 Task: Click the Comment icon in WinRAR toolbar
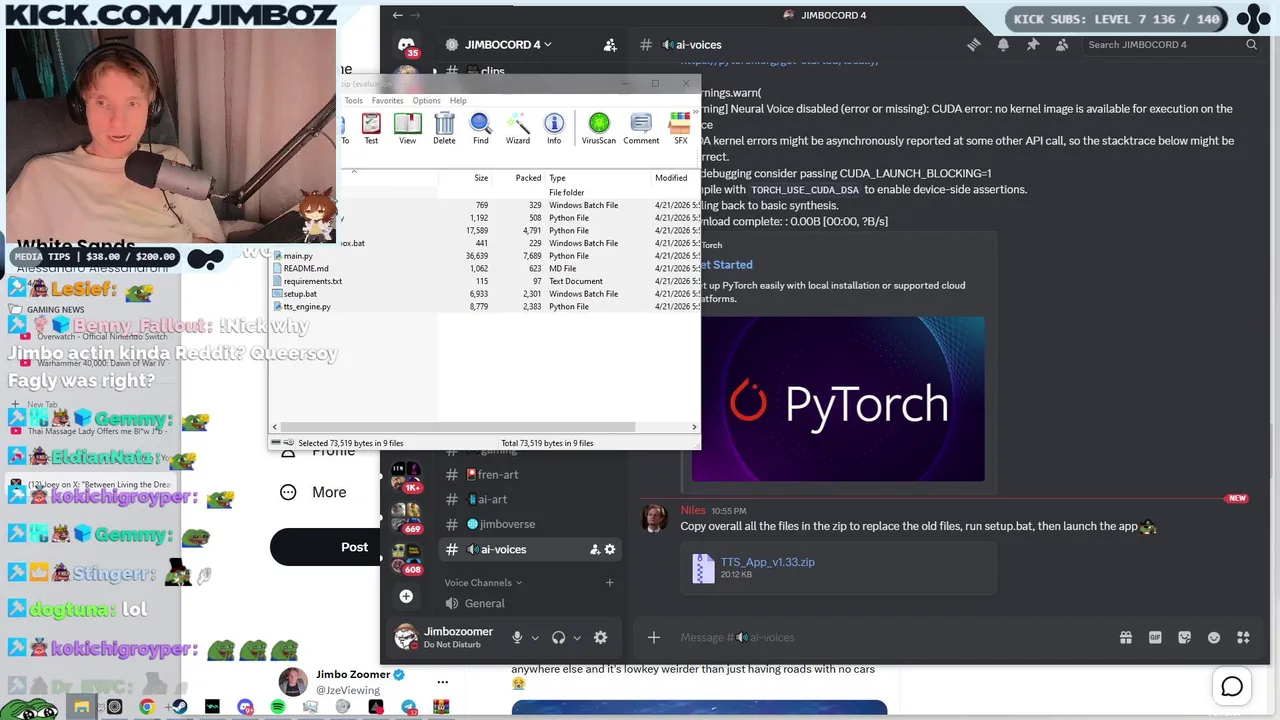click(641, 128)
